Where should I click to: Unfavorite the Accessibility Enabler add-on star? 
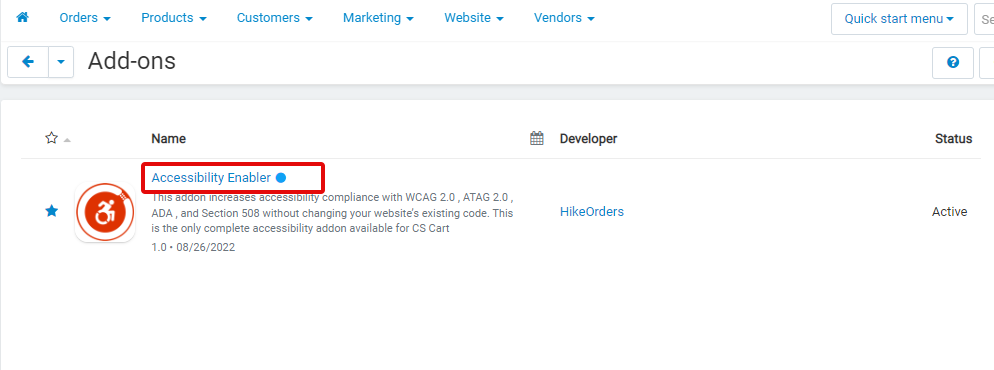(x=51, y=211)
